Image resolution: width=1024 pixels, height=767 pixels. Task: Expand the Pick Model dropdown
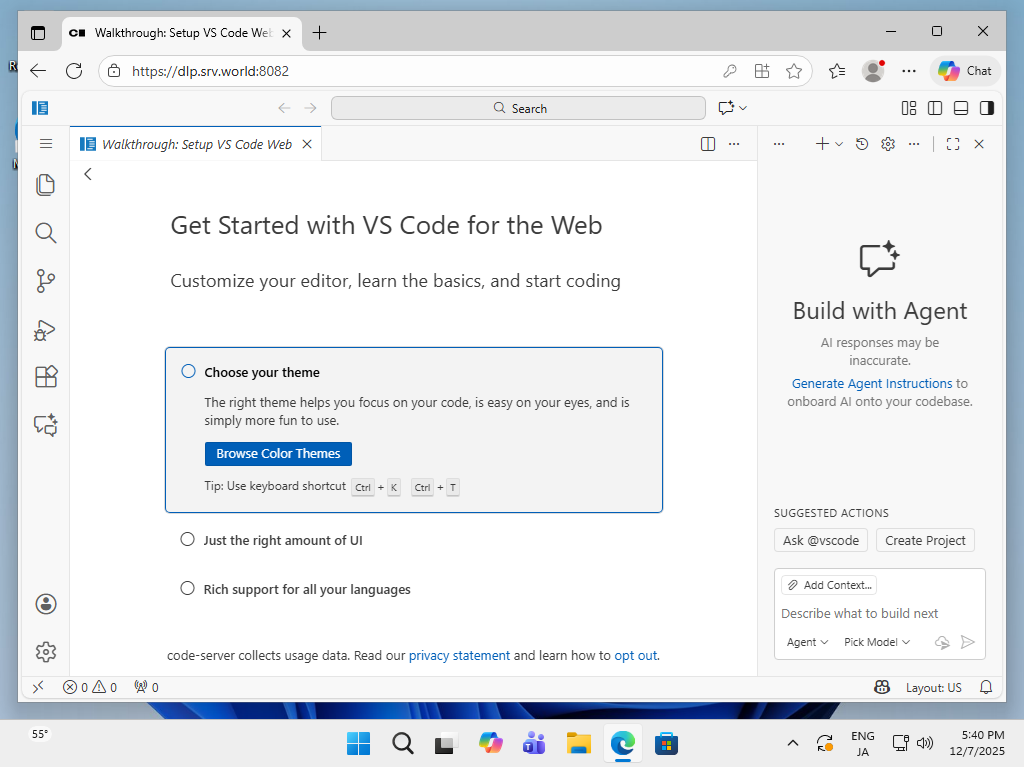coord(877,642)
